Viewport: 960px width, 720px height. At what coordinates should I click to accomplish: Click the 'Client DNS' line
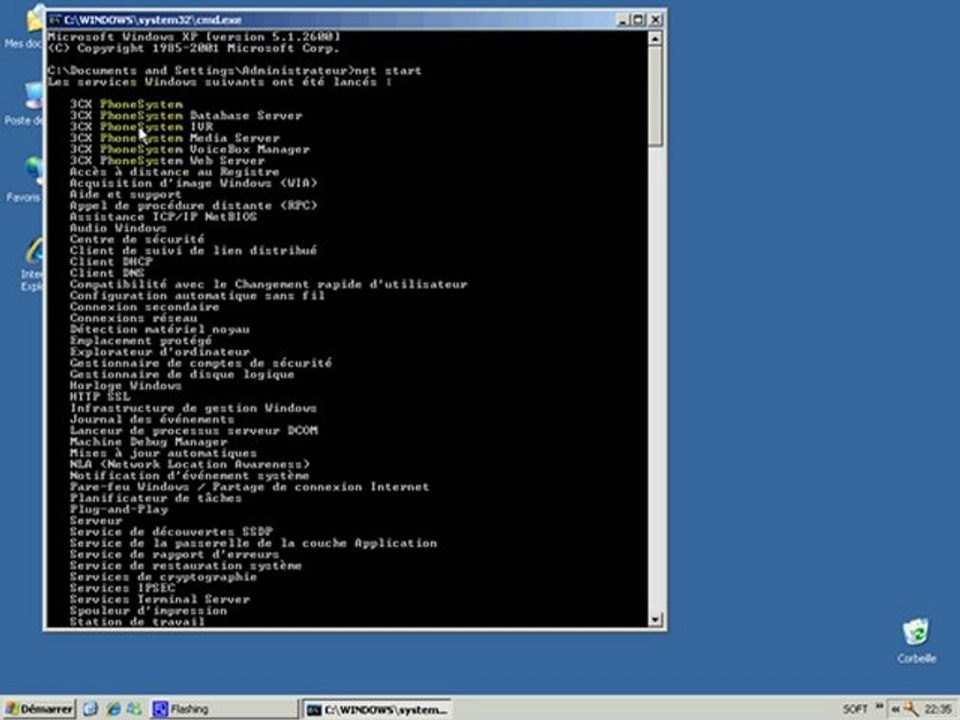pos(107,273)
